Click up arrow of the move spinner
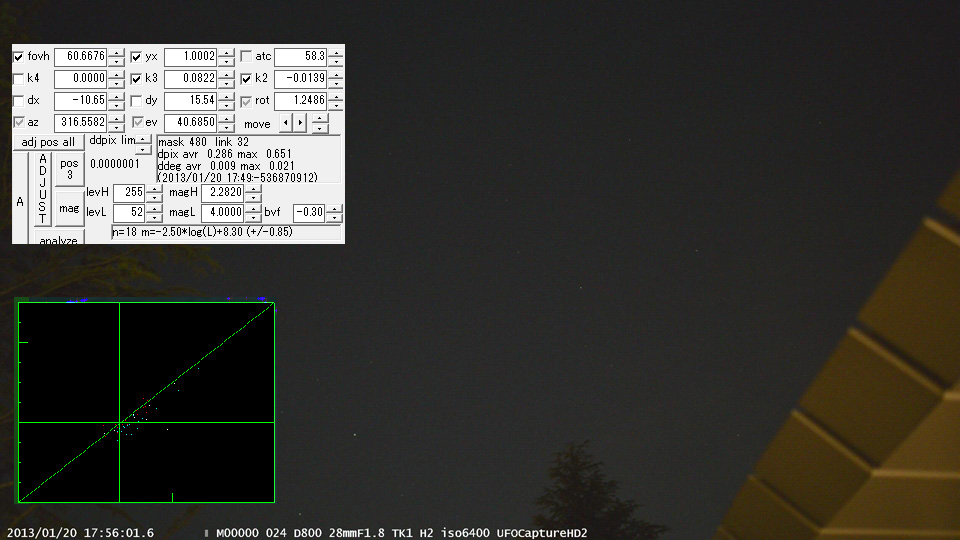The height and width of the screenshot is (540, 960). tap(319, 118)
